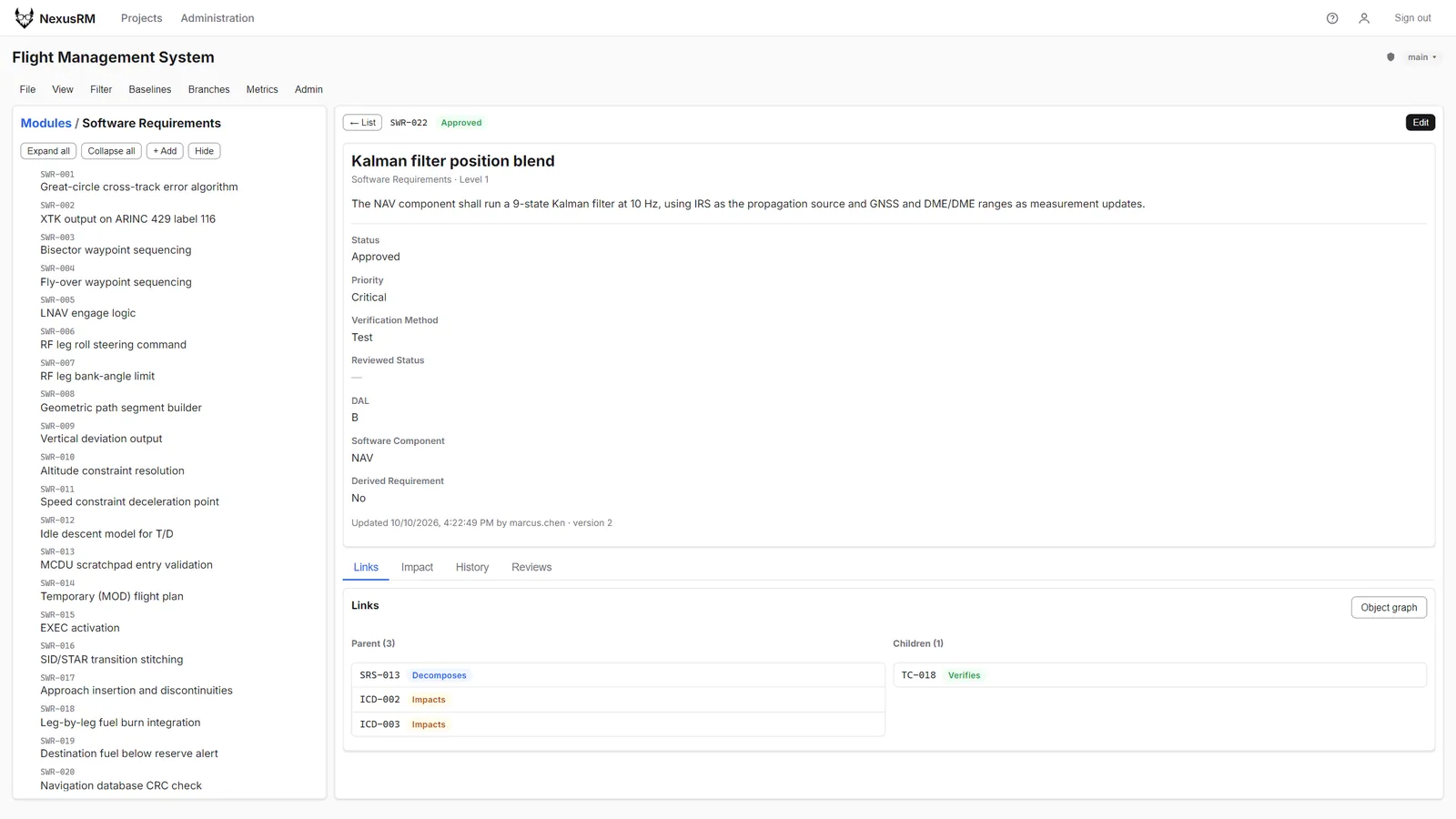Select SWR-015 EXEC activation
Image resolution: width=1456 pixels, height=819 pixels.
(80, 622)
